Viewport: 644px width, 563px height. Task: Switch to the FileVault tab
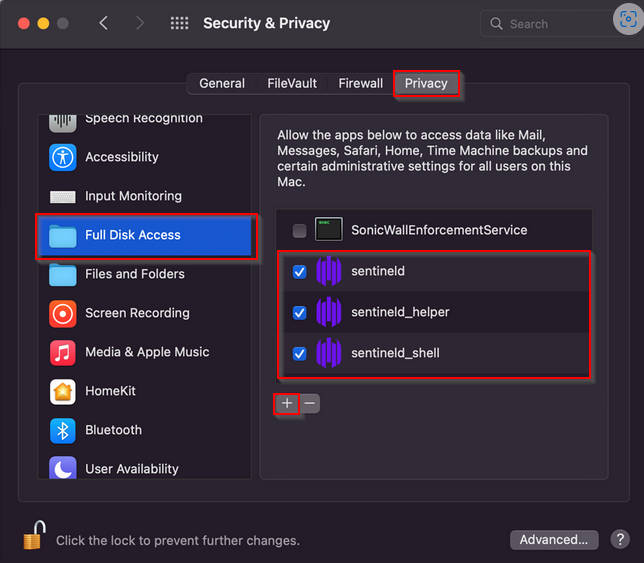tap(292, 83)
